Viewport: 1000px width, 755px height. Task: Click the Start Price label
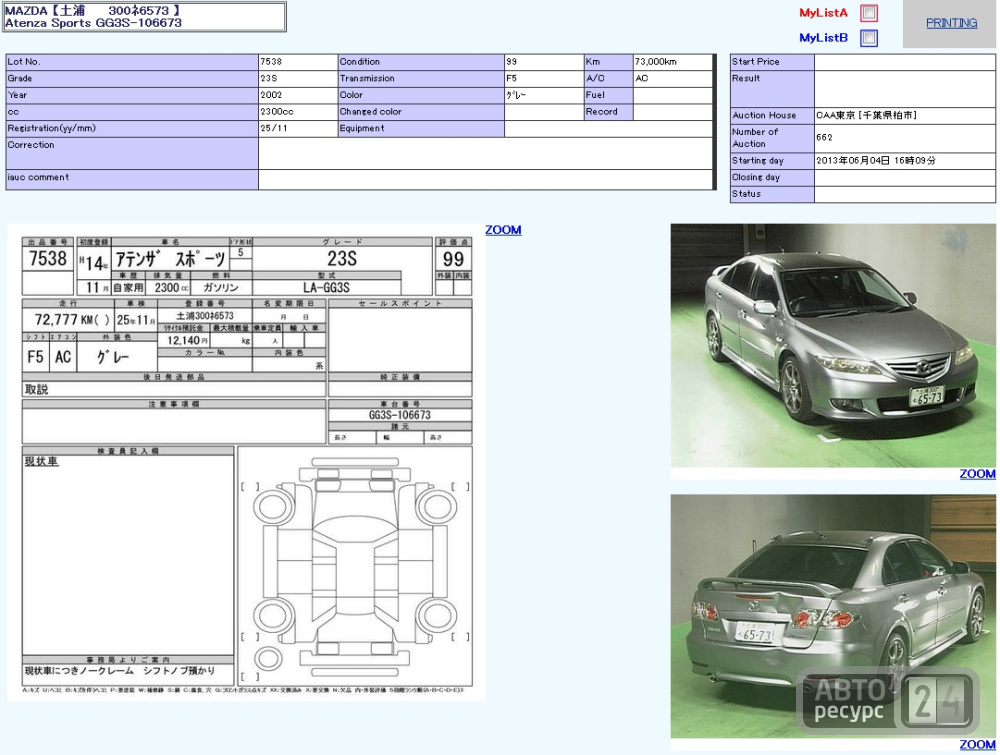(756, 62)
